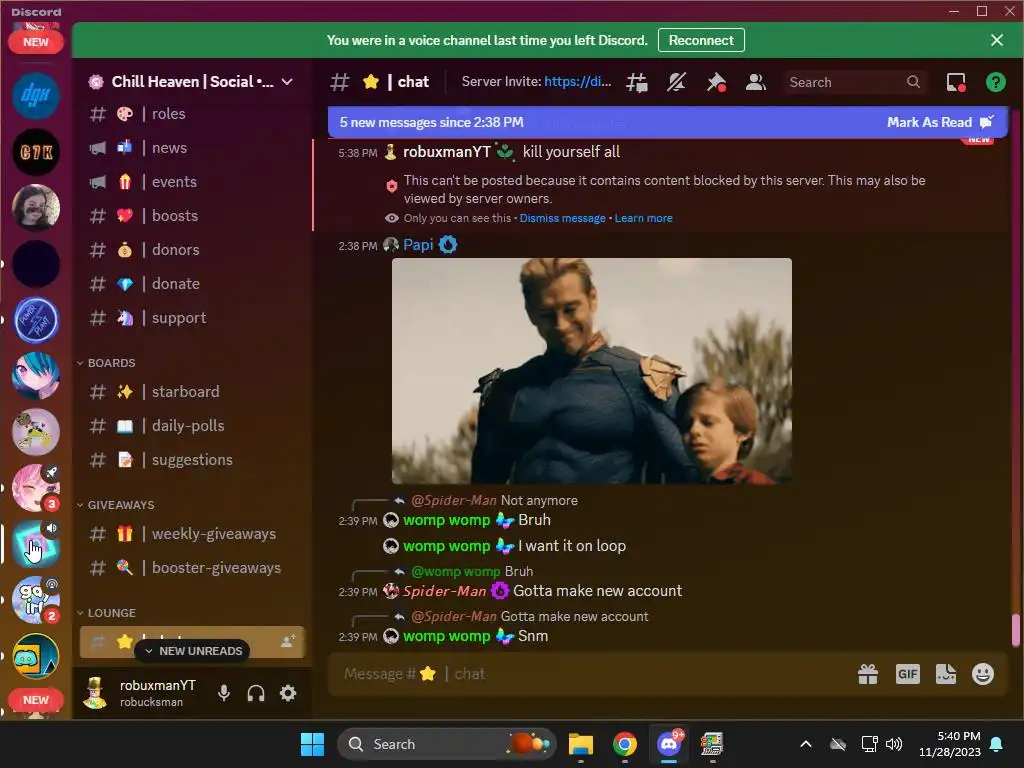1024x768 pixels.
Task: Open Google Chrome from taskbar
Action: click(625, 744)
